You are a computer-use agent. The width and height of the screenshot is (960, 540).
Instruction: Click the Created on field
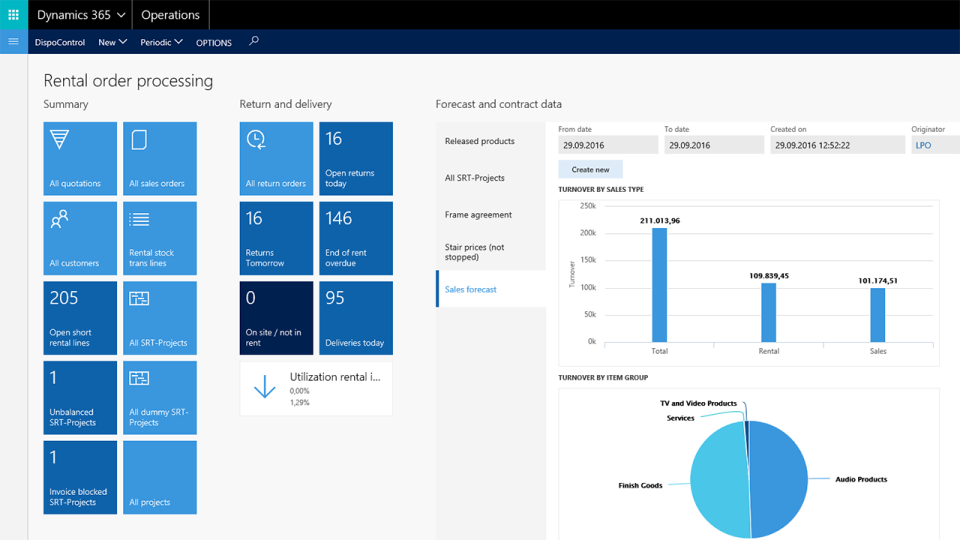click(x=838, y=145)
